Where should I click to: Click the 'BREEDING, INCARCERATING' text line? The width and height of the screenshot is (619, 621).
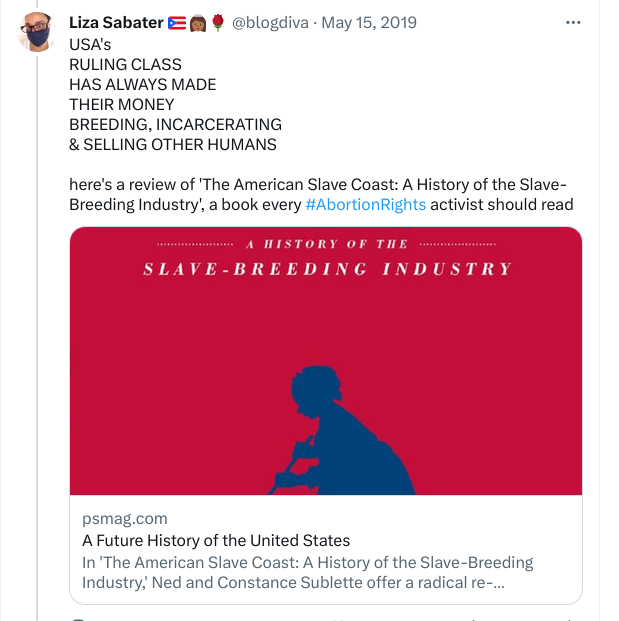175,124
